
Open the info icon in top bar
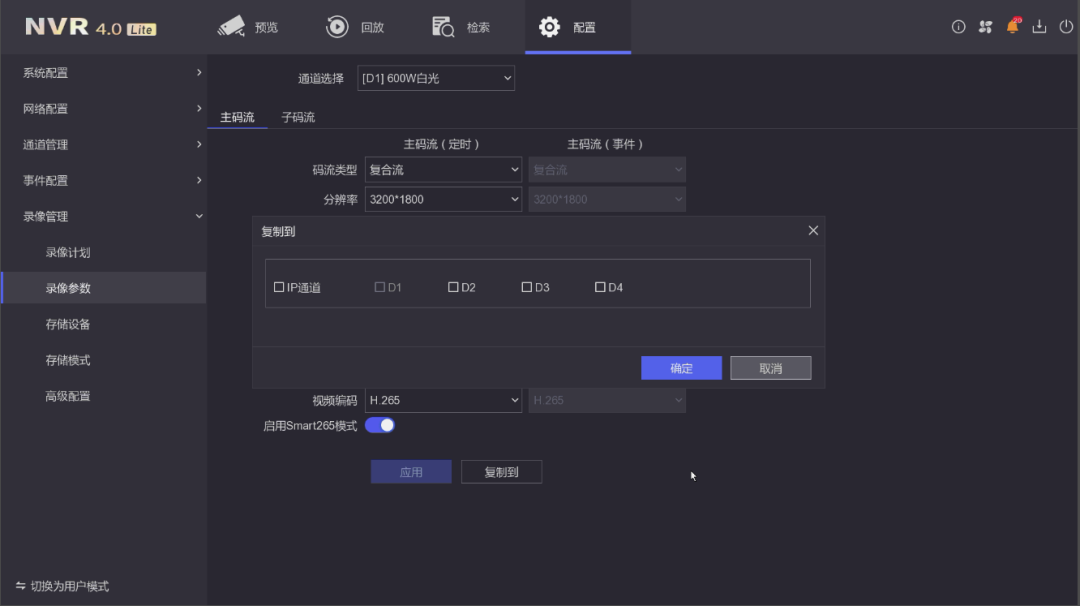pyautogui.click(x=958, y=27)
